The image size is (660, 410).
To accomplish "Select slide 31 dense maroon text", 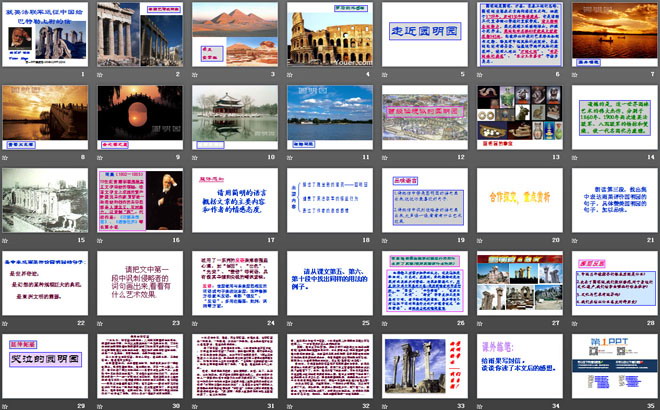I will click(x=235, y=366).
